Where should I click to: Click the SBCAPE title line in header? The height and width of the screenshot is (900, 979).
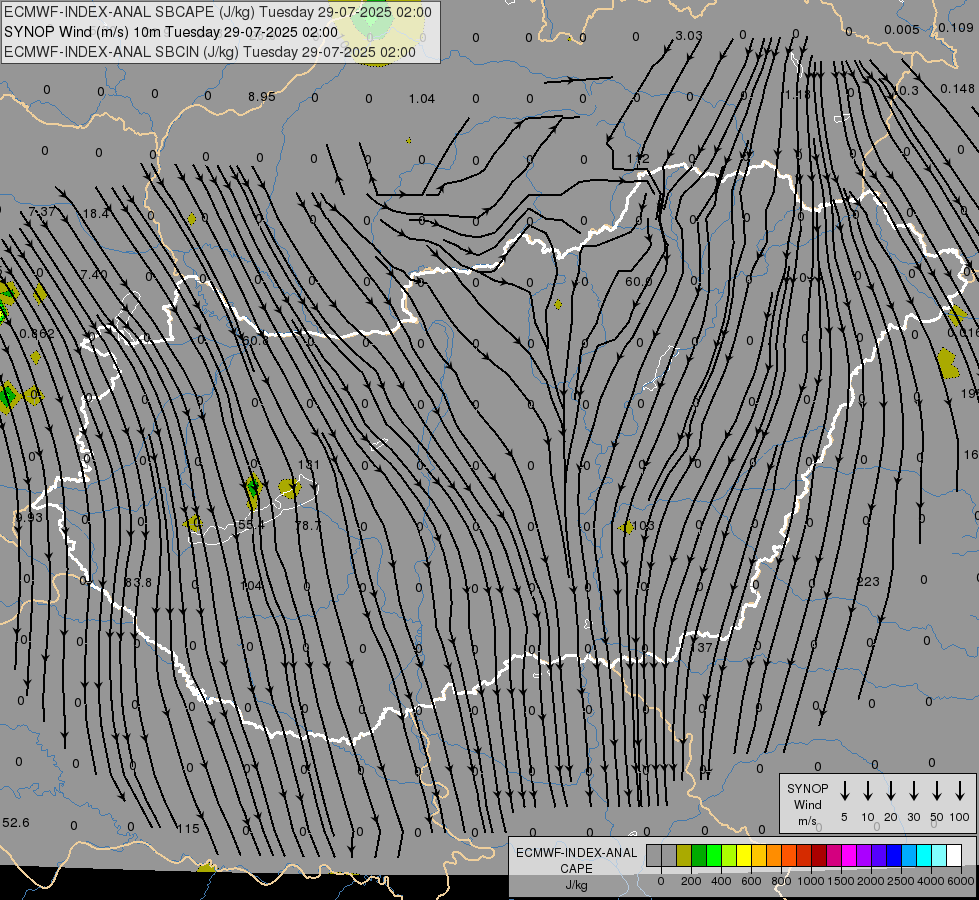pyautogui.click(x=217, y=12)
